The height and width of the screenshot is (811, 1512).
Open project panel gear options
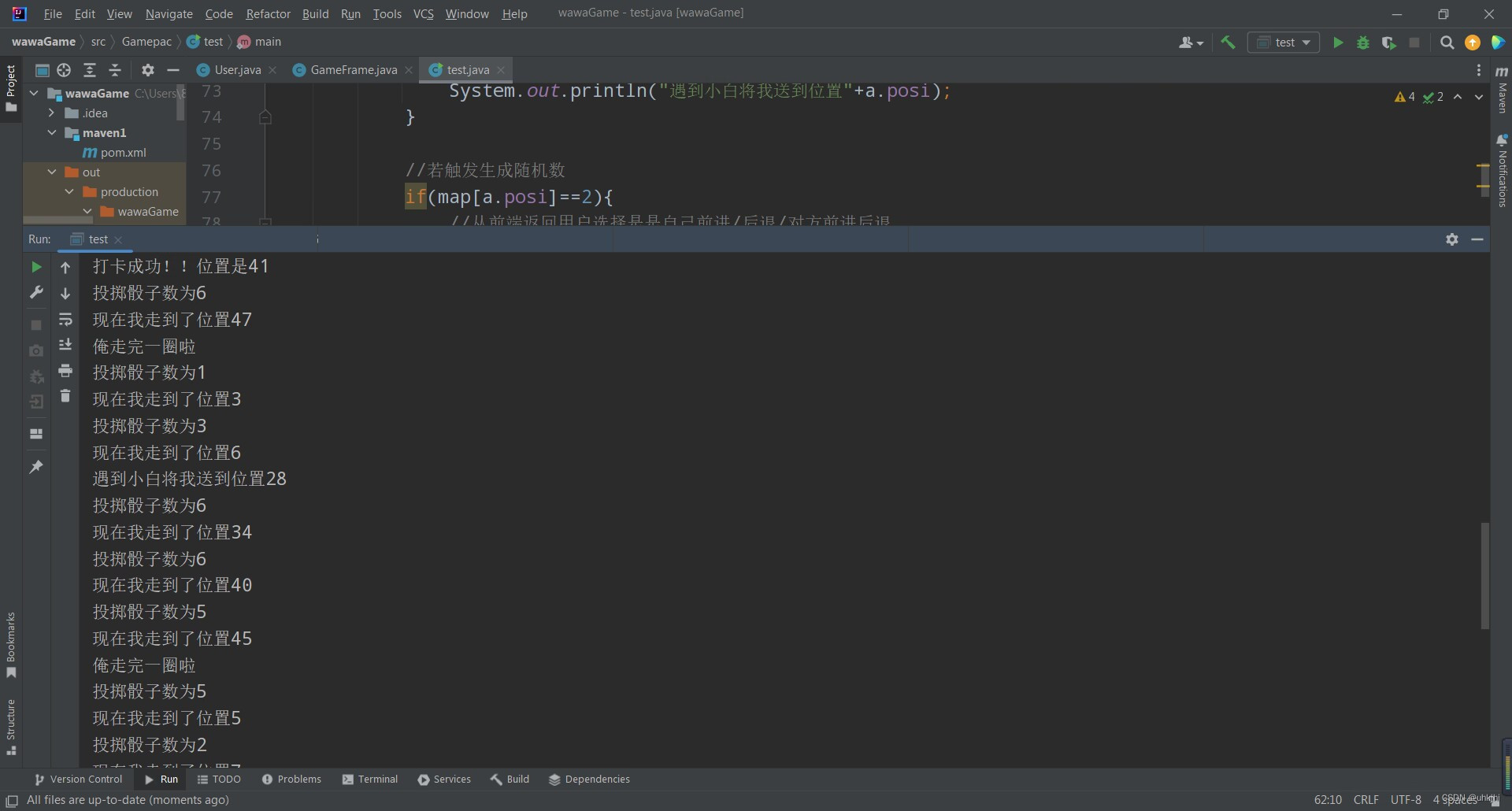click(148, 70)
